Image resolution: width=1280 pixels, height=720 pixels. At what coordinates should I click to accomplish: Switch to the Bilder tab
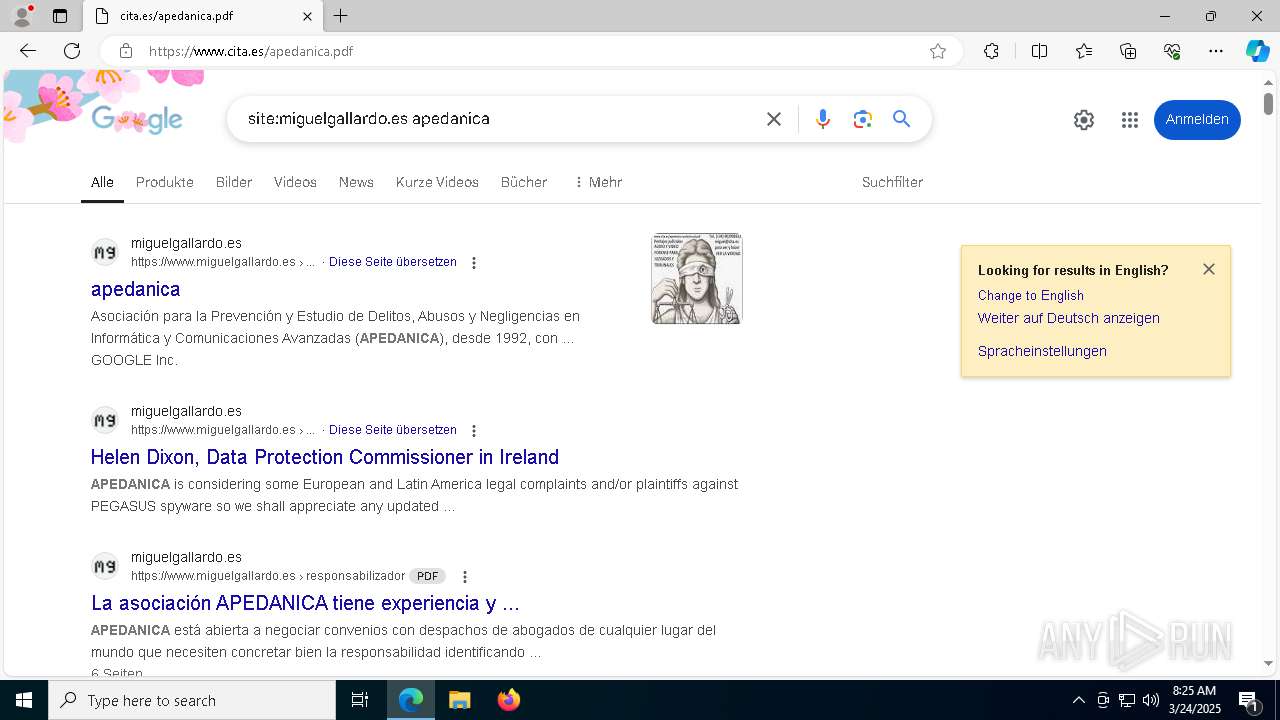pos(234,182)
